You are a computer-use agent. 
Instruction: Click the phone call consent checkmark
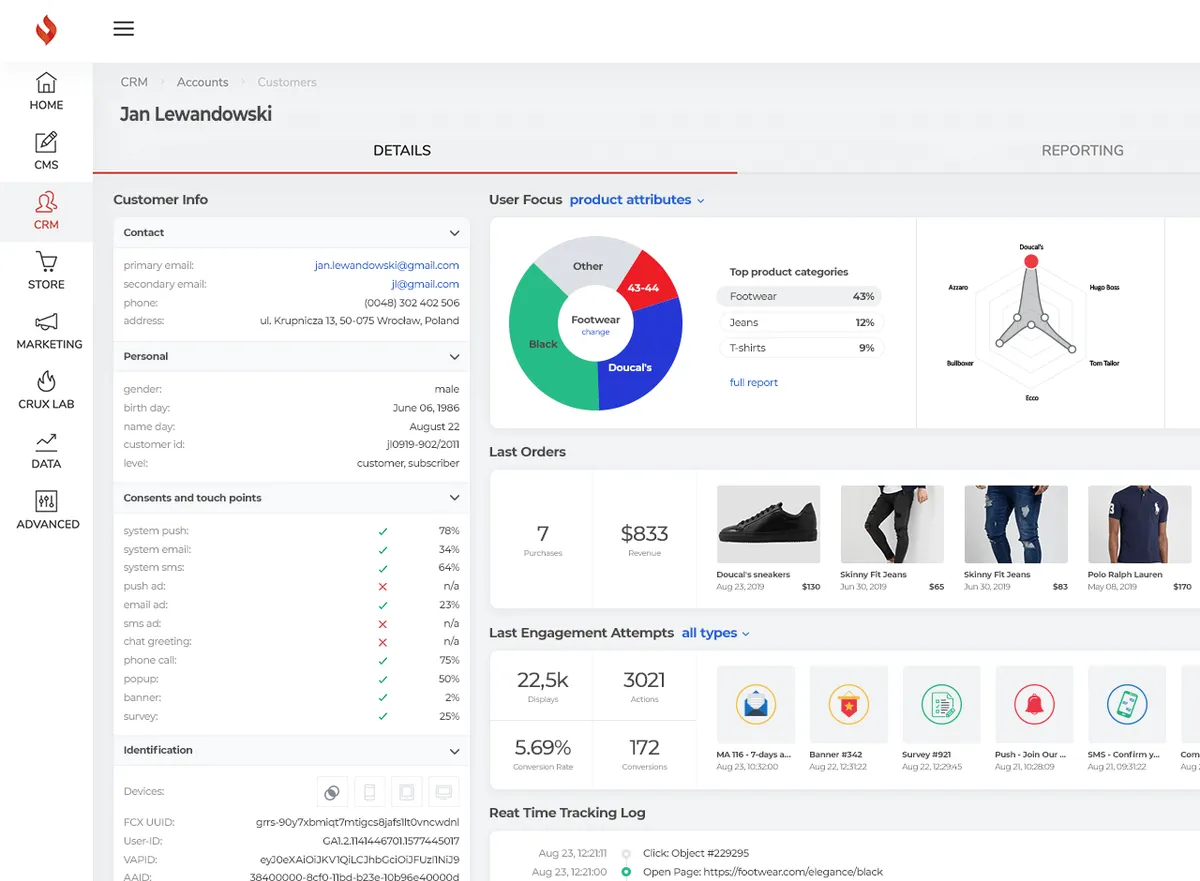383,661
